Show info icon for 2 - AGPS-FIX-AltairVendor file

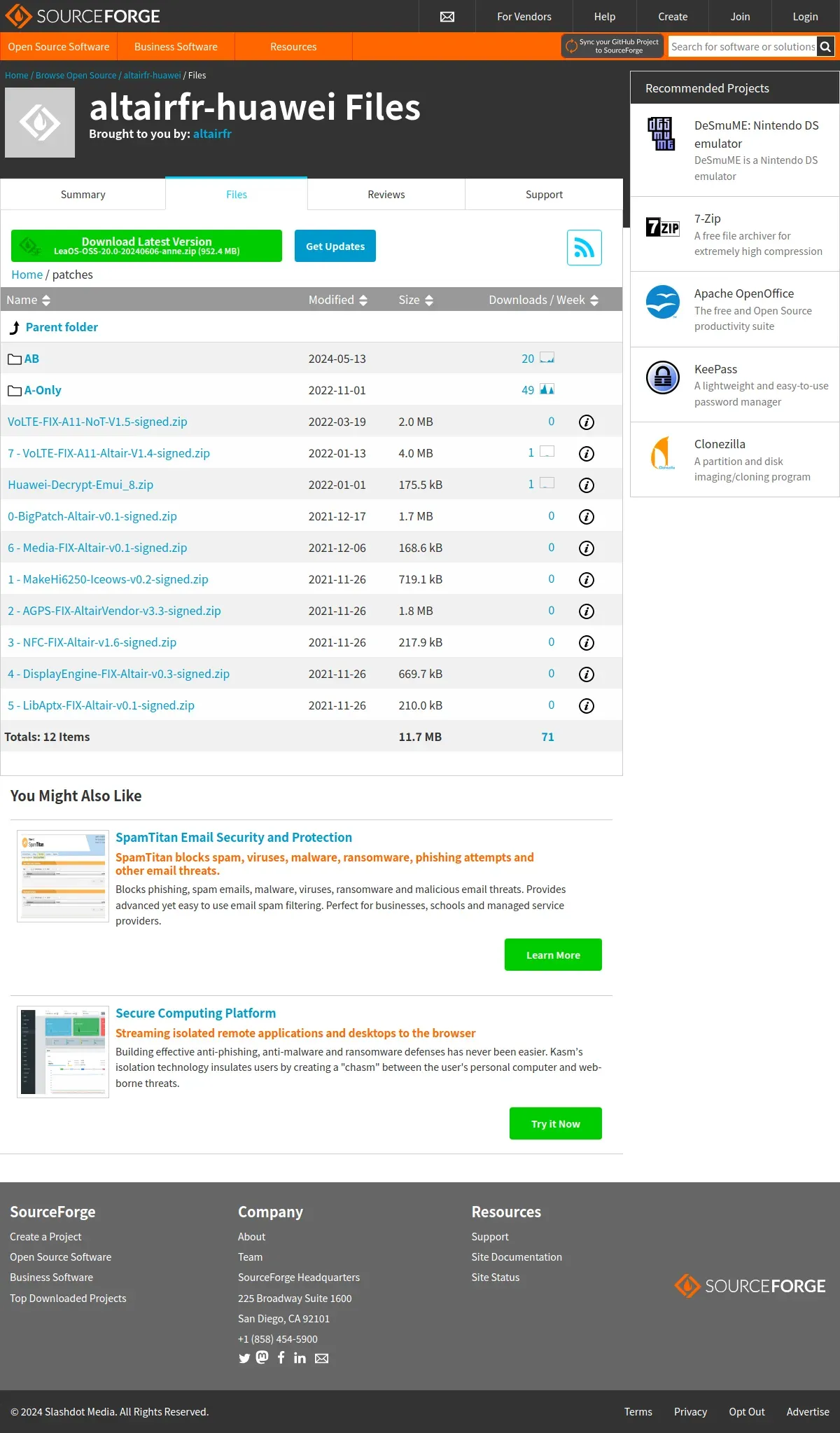click(587, 611)
